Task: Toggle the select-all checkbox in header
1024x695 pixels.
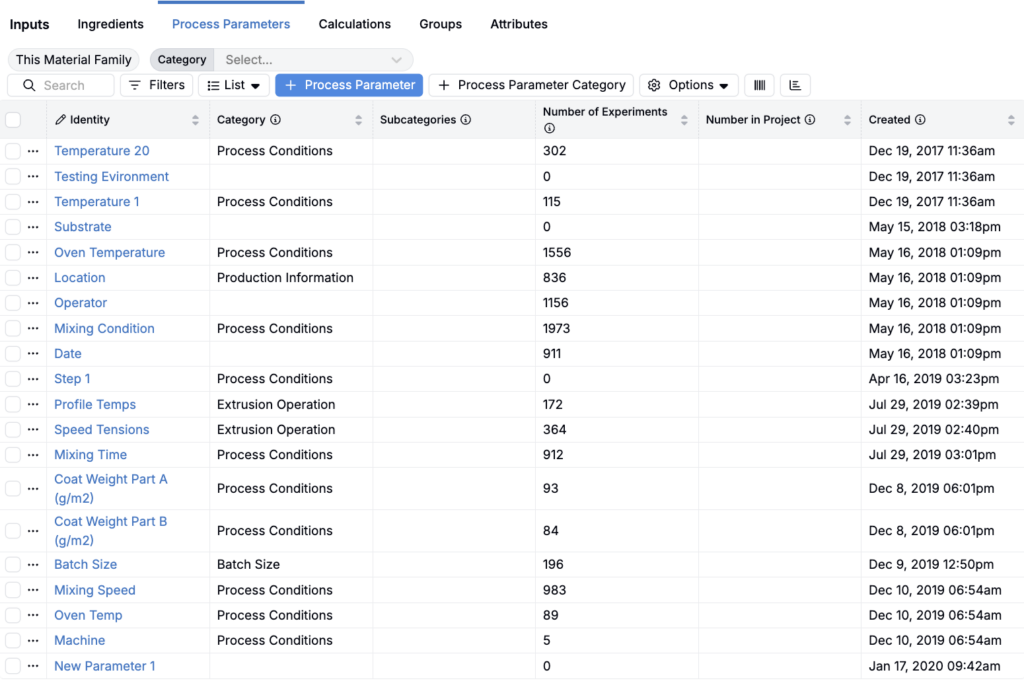Action: tap(13, 120)
